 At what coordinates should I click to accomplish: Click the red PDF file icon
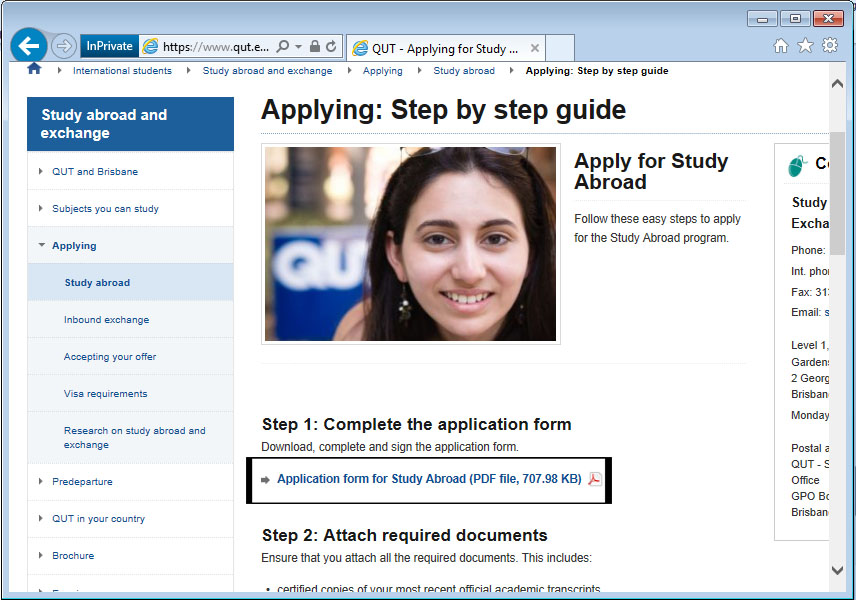tap(595, 479)
